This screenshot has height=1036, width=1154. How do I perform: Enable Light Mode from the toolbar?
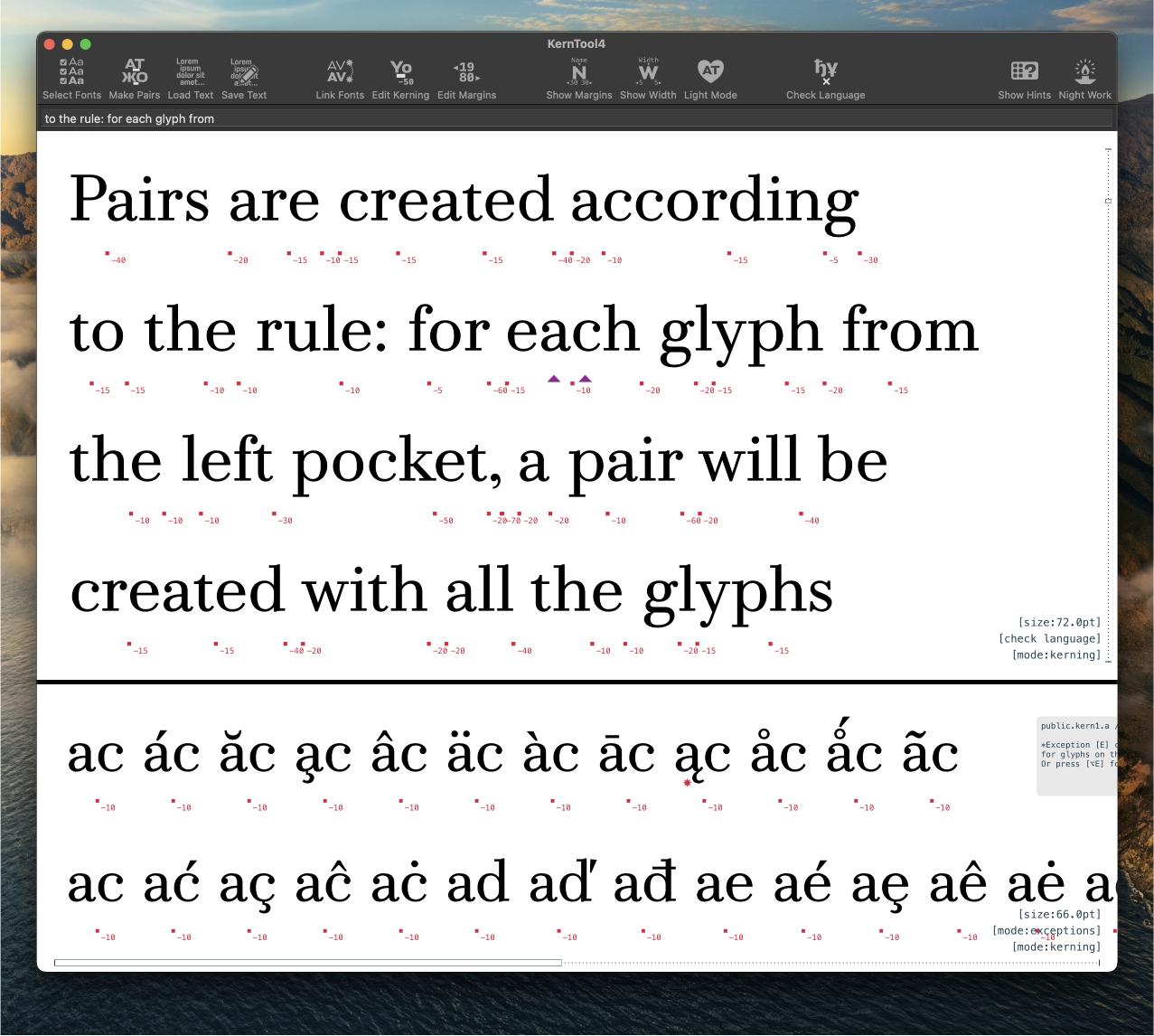710,79
